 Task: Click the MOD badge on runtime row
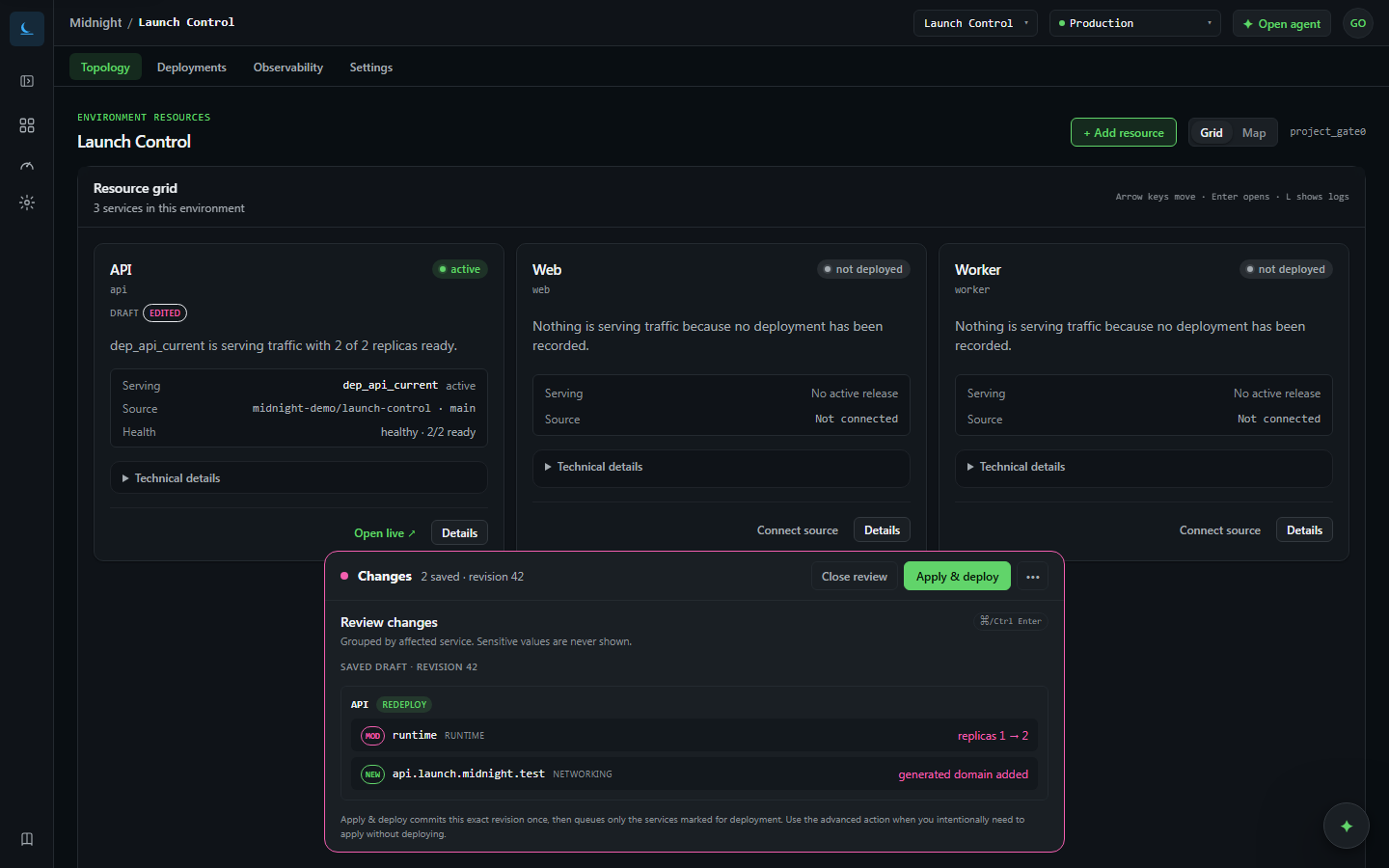point(372,736)
